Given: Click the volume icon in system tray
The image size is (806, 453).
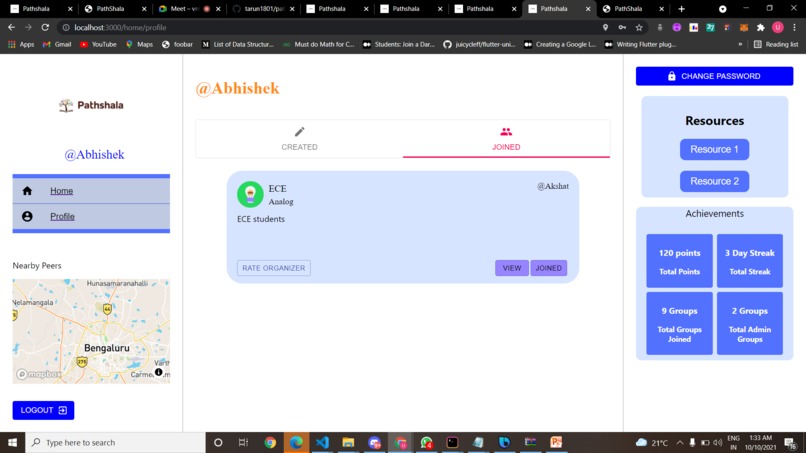Looking at the screenshot, I should click(718, 443).
